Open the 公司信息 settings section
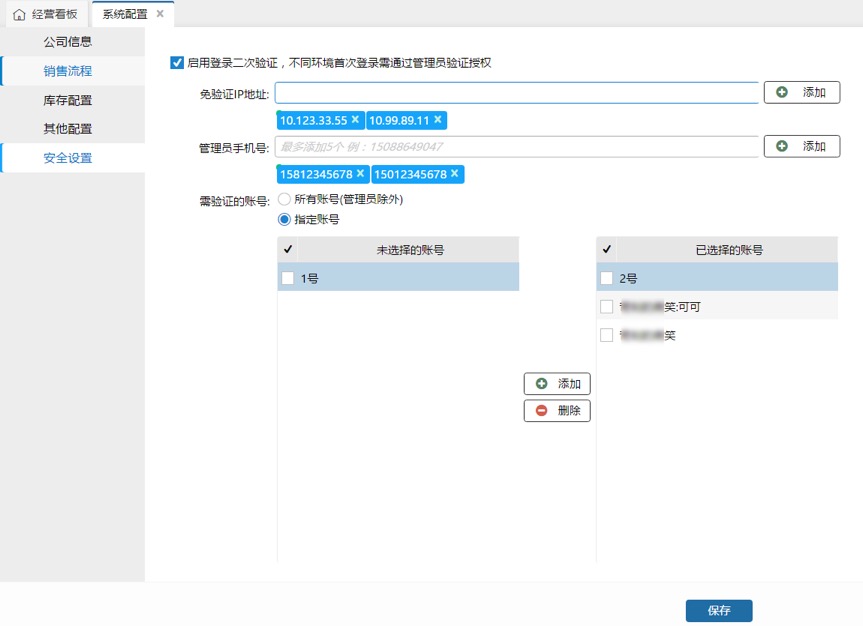The image size is (863, 626). (68, 42)
